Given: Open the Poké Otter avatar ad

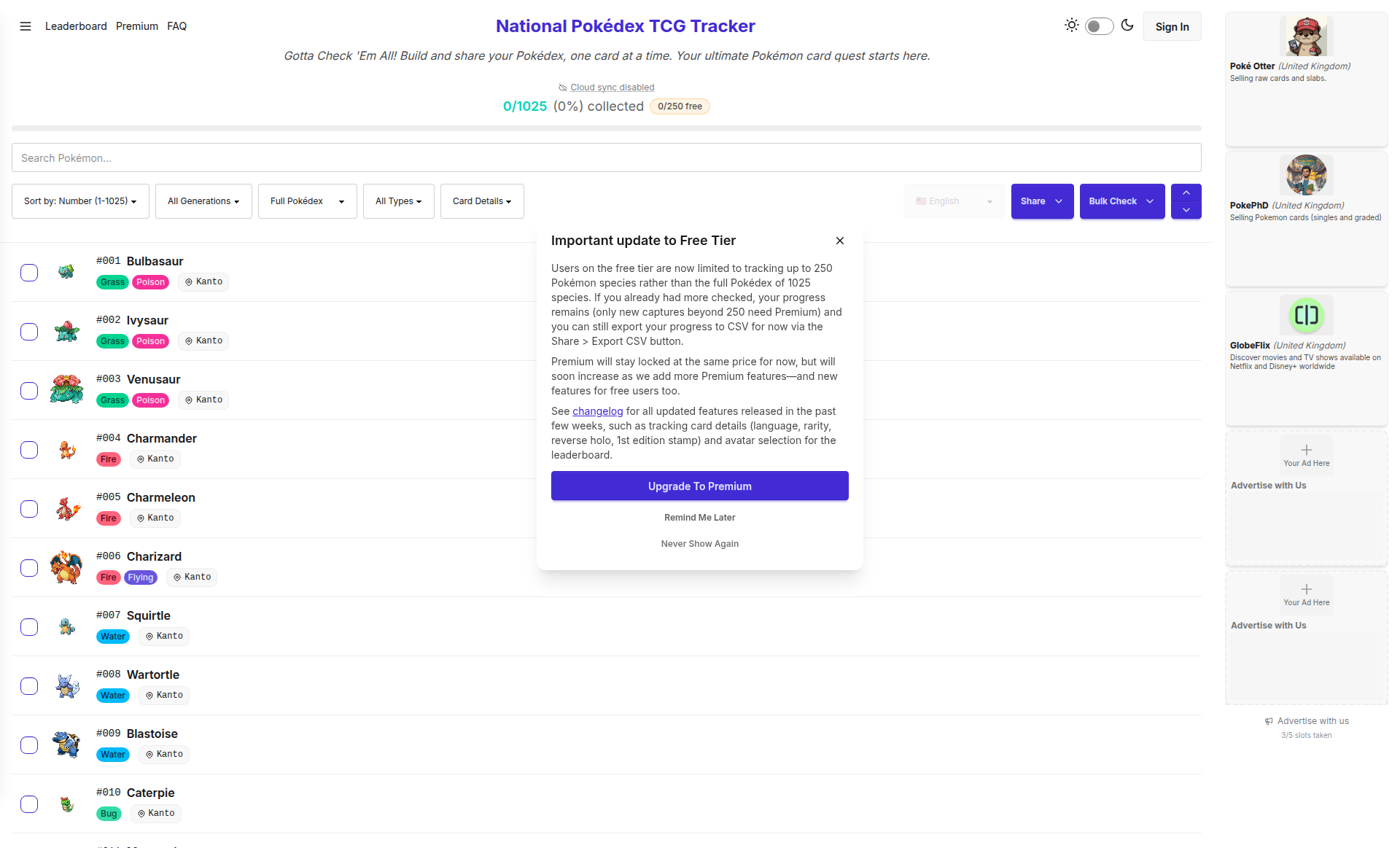Looking at the screenshot, I should click(1307, 35).
